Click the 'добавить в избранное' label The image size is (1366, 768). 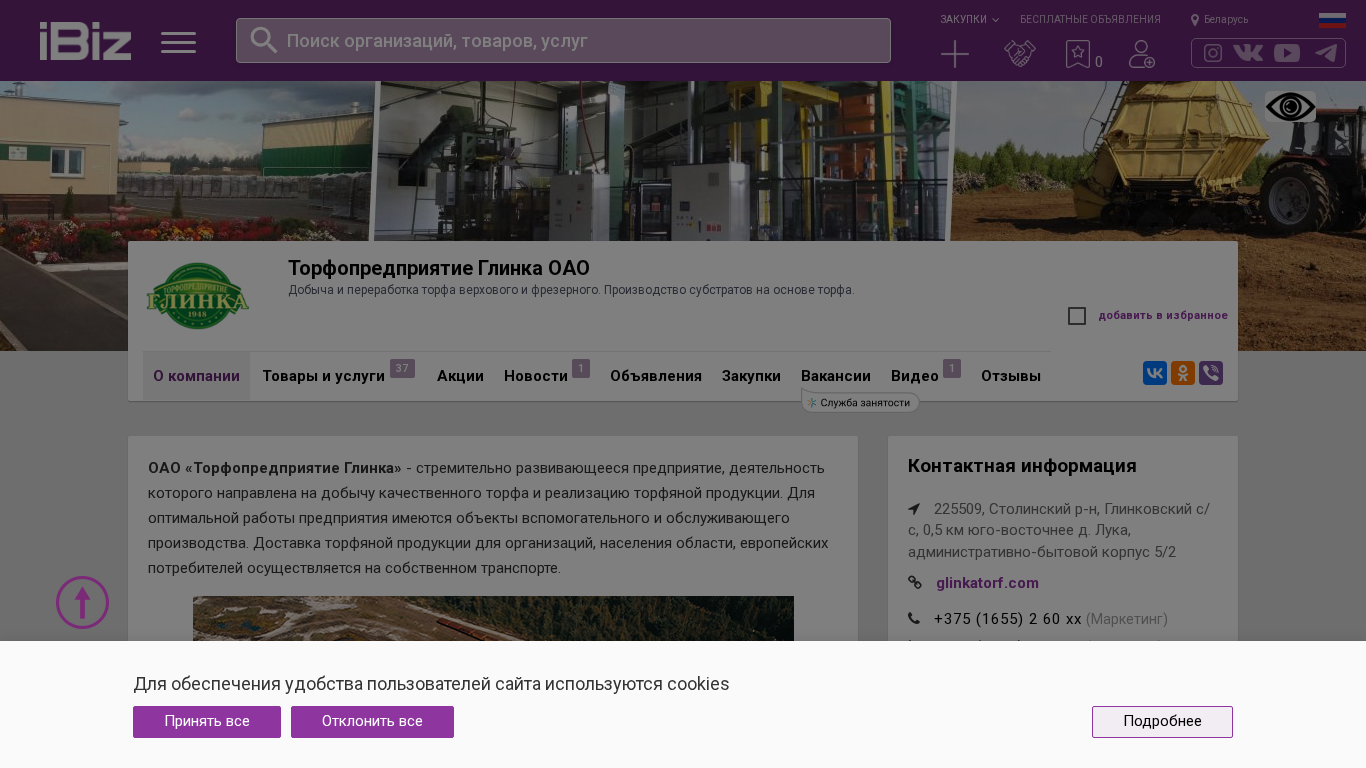(1163, 316)
